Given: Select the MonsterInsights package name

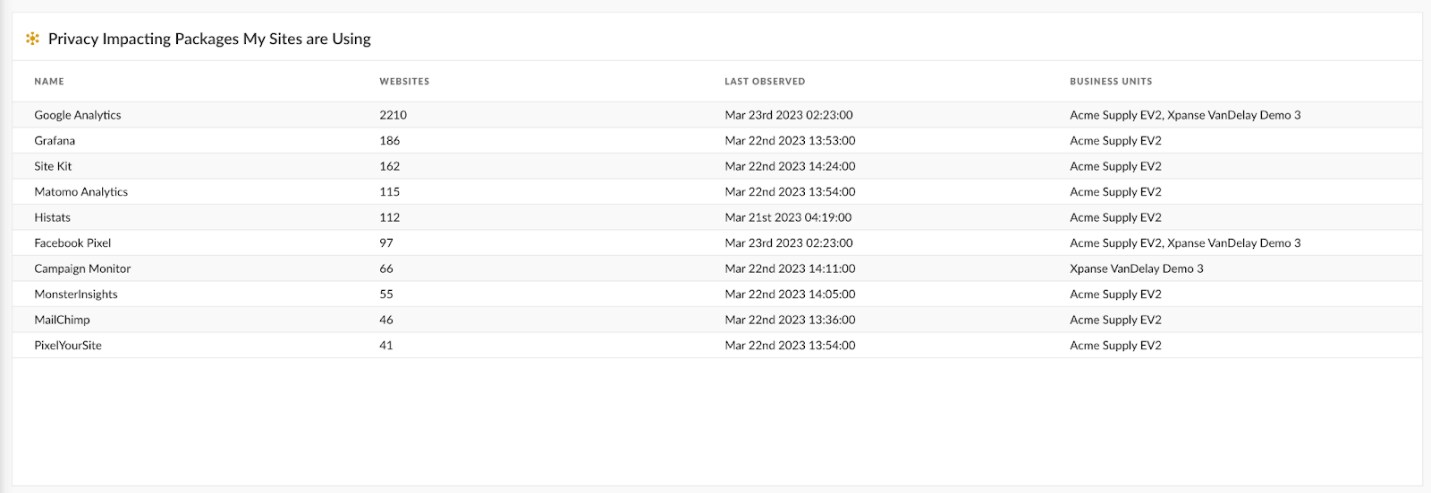Looking at the screenshot, I should click(76, 295).
